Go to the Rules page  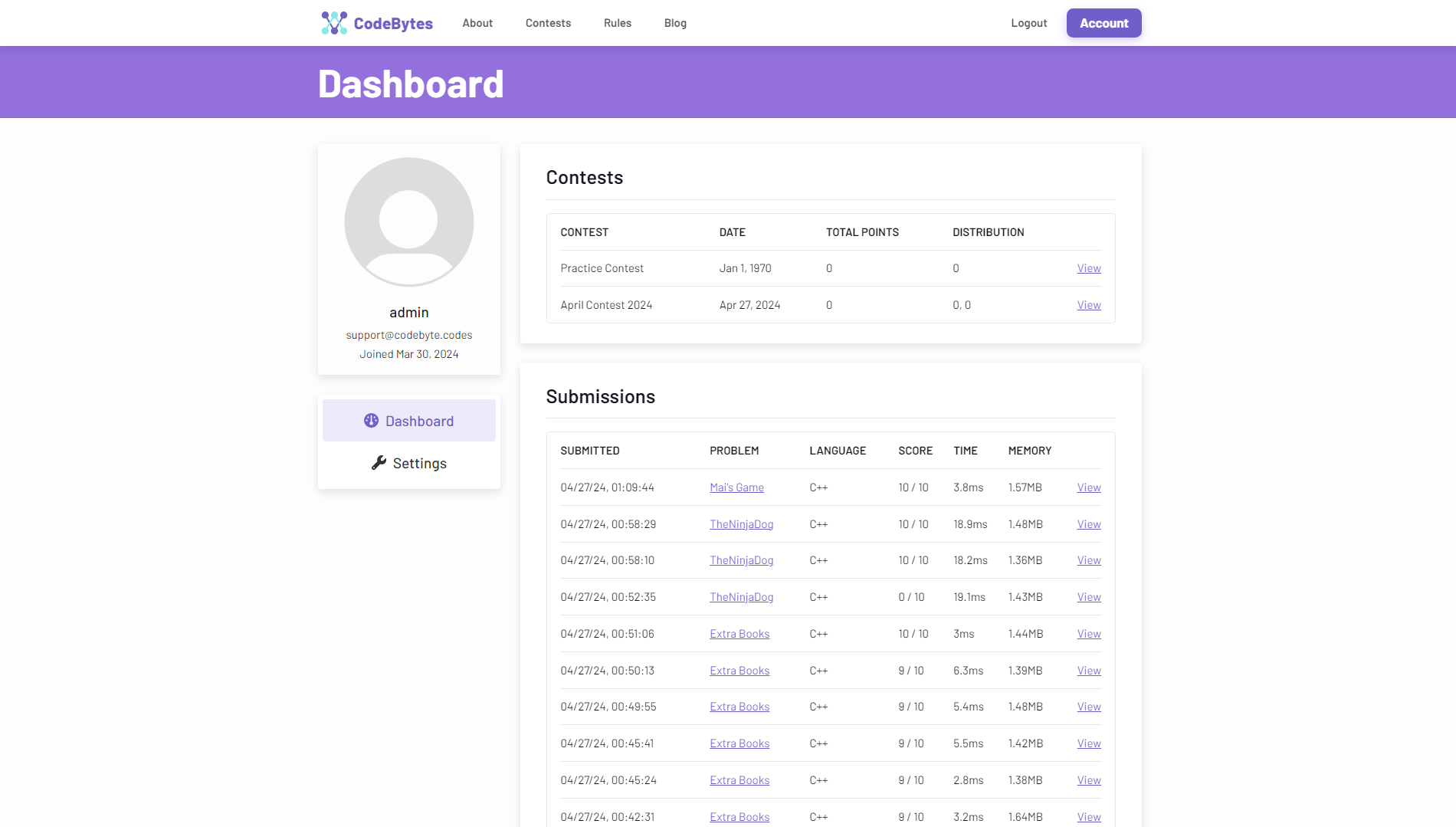click(617, 23)
